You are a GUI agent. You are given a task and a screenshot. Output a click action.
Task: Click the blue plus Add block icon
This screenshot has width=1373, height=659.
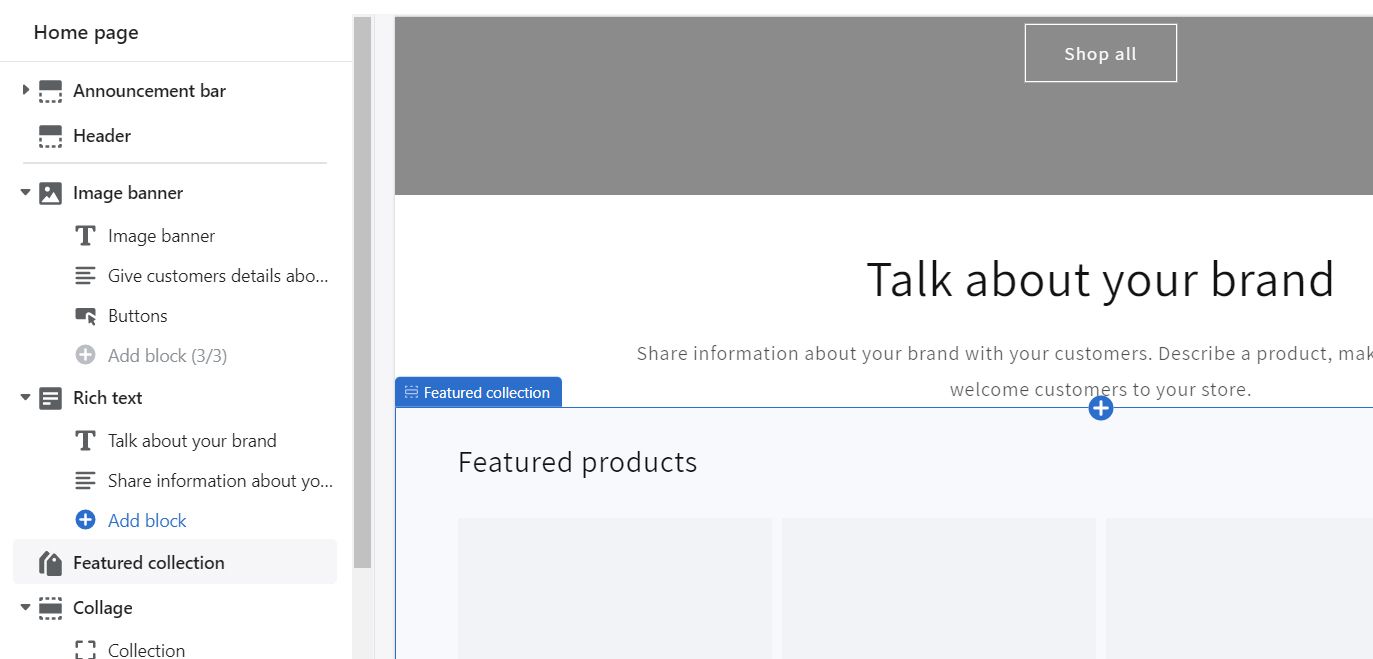tap(85, 520)
